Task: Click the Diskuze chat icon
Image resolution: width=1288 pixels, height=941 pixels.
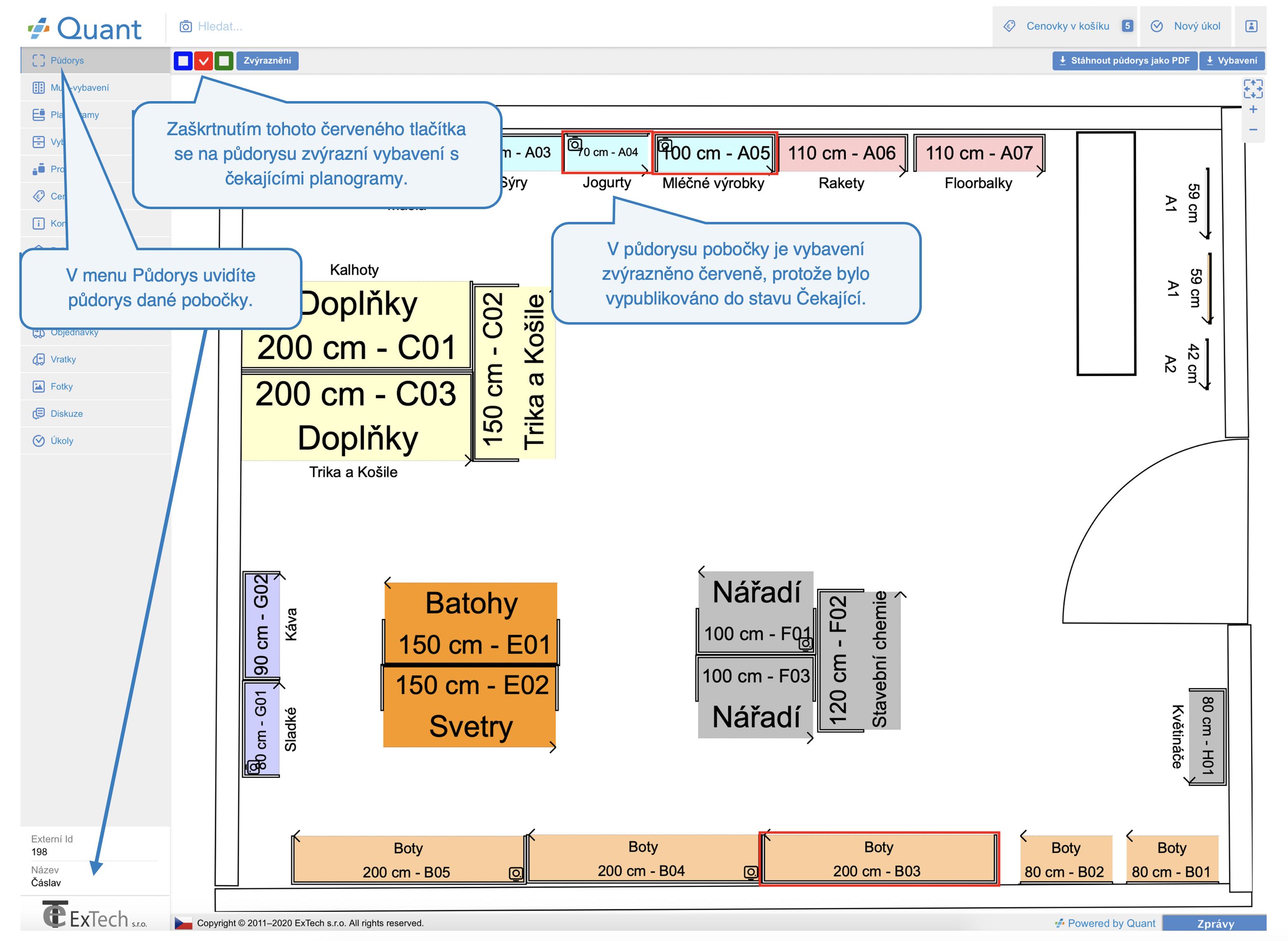Action: 38,414
